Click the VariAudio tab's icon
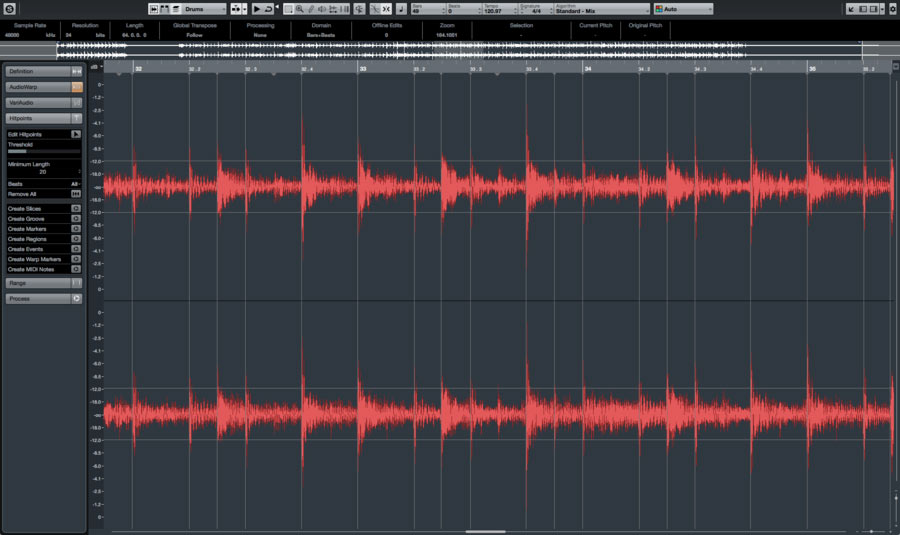The width and height of the screenshot is (900, 535). pyautogui.click(x=76, y=102)
